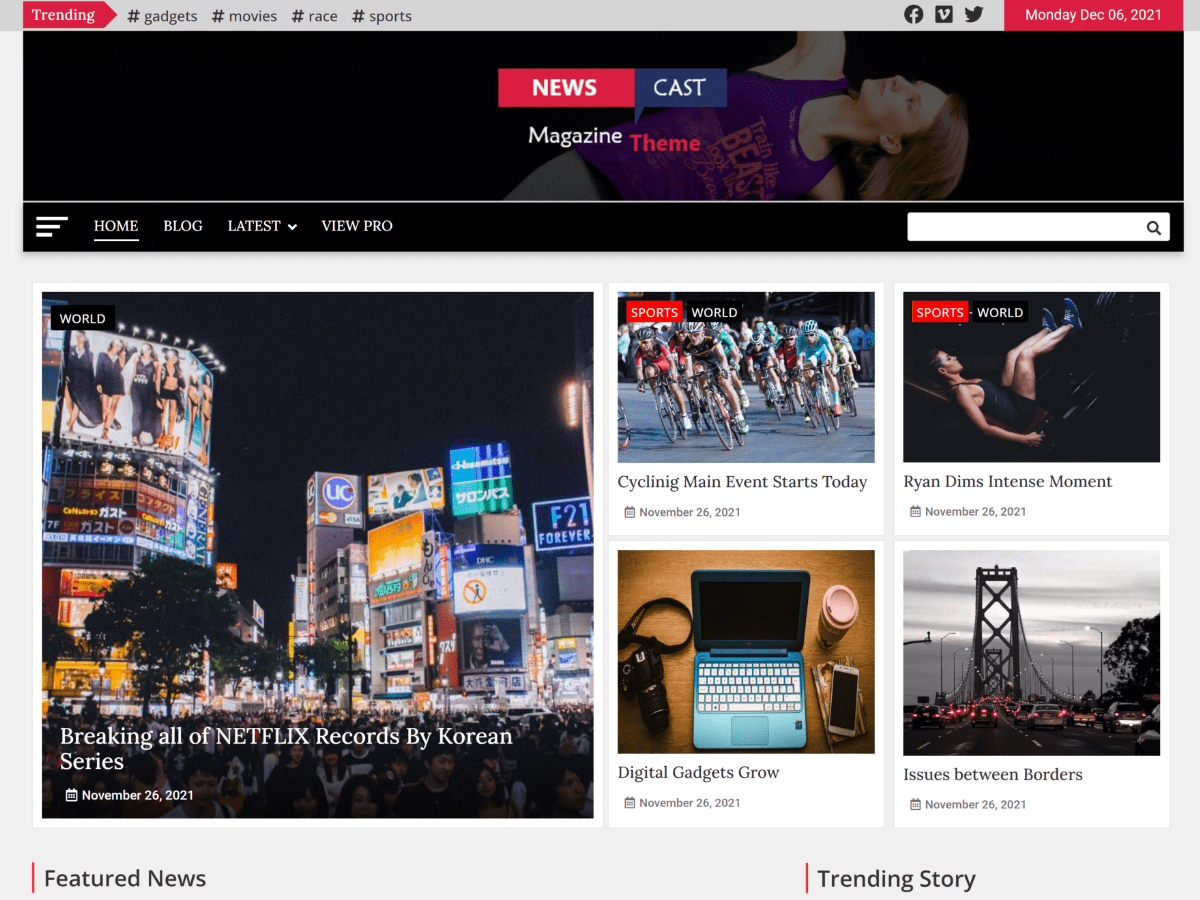1200x900 pixels.
Task: Click calendar icon under Digital Gadgets Grow
Action: tap(630, 803)
